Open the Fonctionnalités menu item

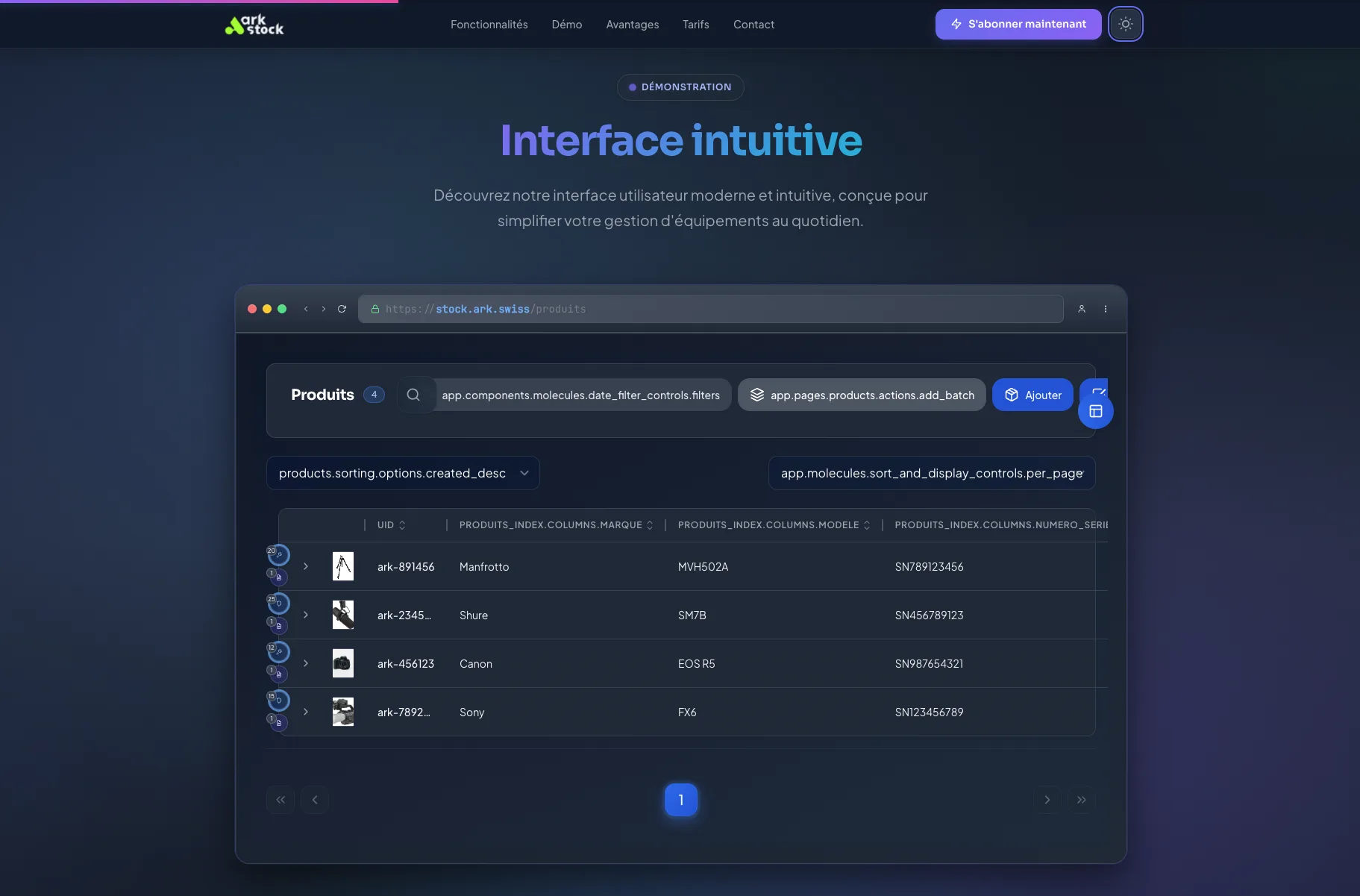coord(489,24)
